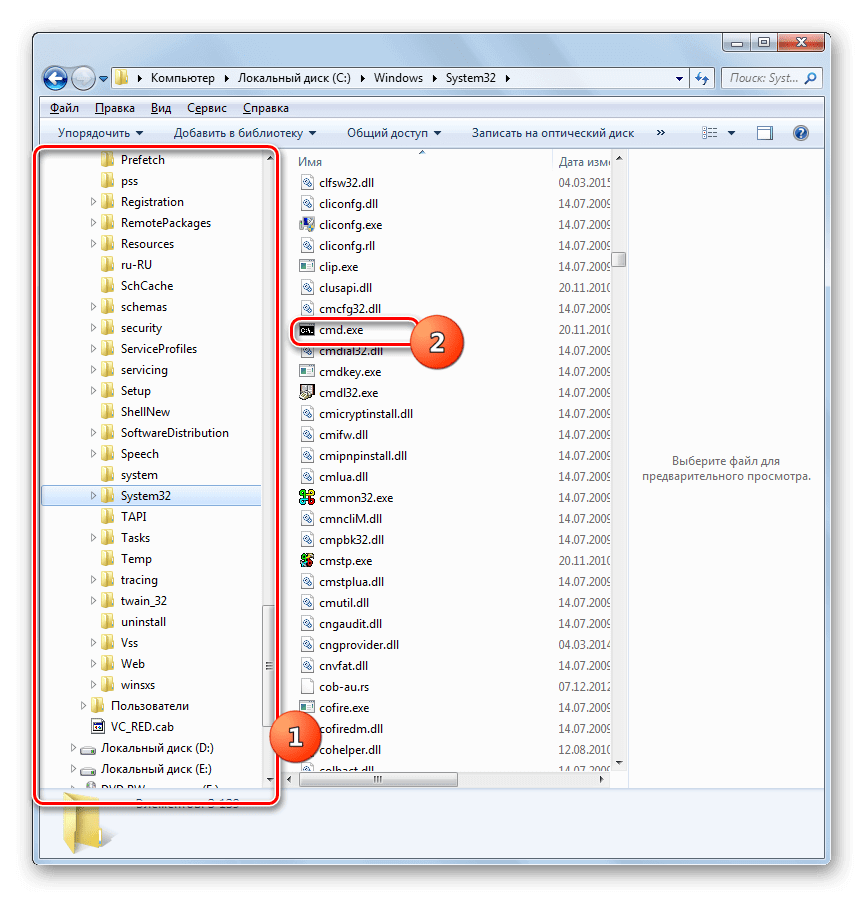Expand Локальный диск (D:) in tree

pyautogui.click(x=73, y=748)
